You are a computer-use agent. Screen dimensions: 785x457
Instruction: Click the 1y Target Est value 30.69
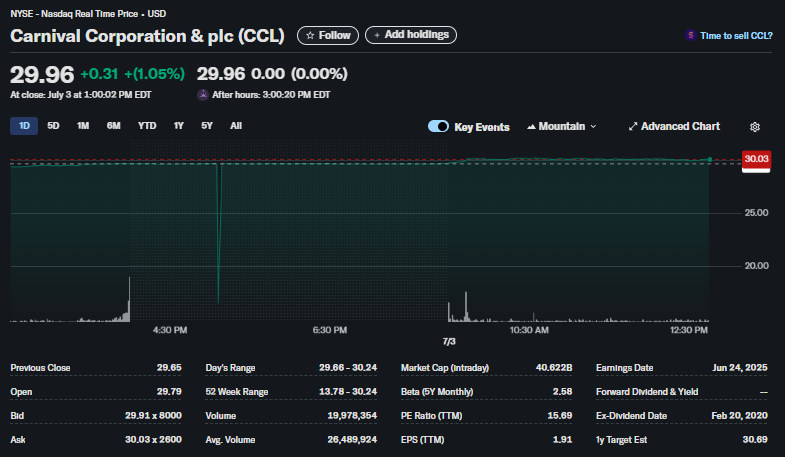[755, 439]
